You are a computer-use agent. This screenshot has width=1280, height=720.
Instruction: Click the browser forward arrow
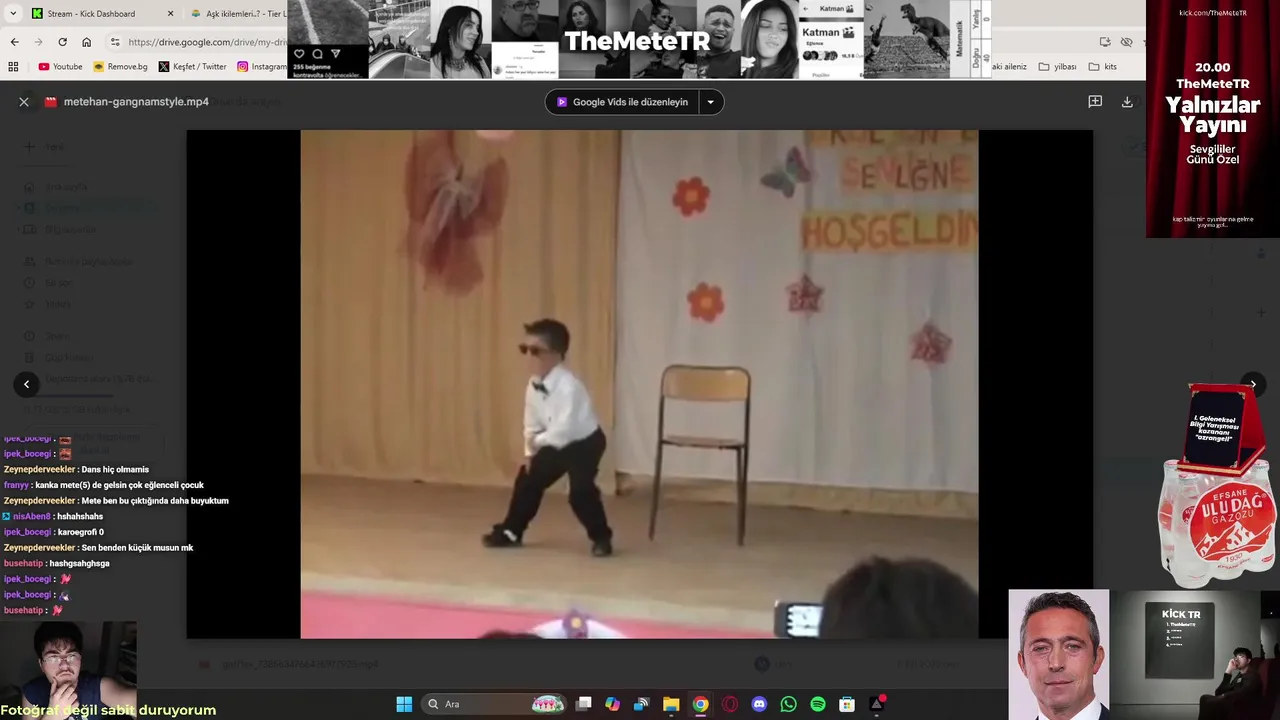click(x=38, y=42)
